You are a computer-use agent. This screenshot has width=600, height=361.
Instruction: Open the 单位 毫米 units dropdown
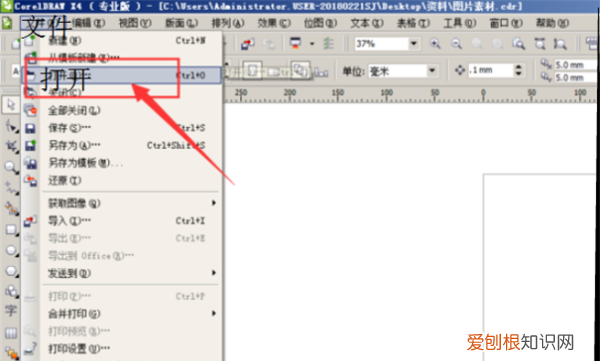pyautogui.click(x=432, y=71)
